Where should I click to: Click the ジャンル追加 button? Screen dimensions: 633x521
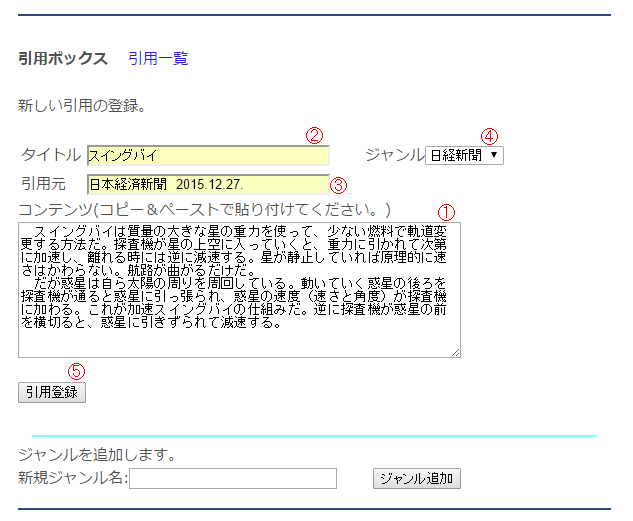(x=417, y=479)
